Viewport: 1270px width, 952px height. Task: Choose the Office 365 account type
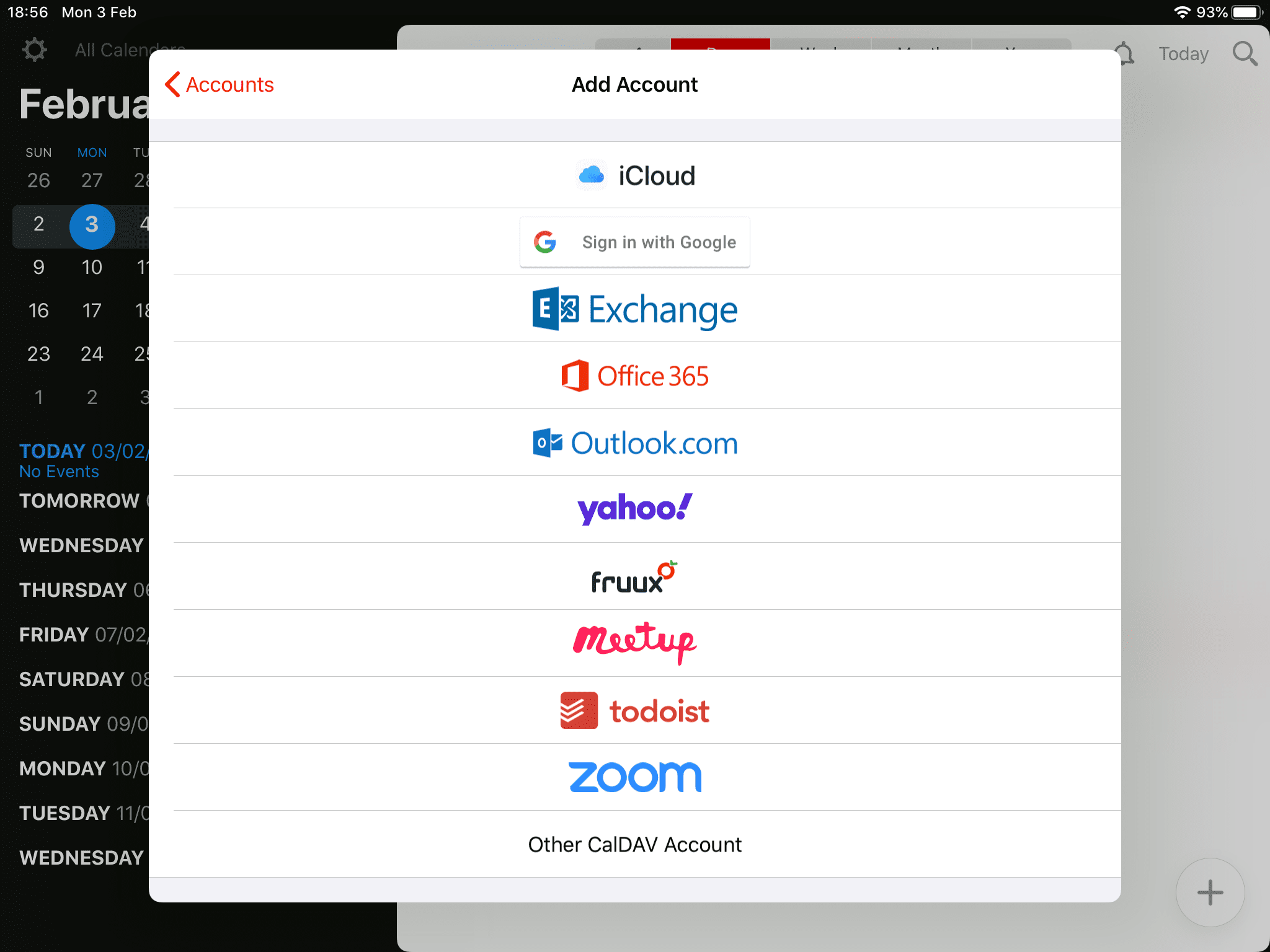pyautogui.click(x=635, y=376)
